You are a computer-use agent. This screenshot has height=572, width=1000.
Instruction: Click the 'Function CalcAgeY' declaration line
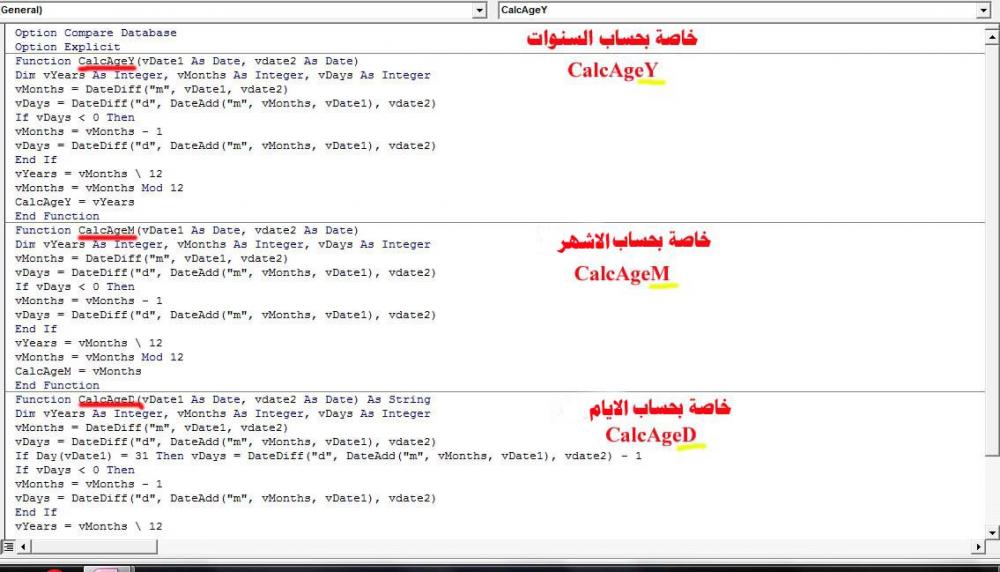[187, 61]
